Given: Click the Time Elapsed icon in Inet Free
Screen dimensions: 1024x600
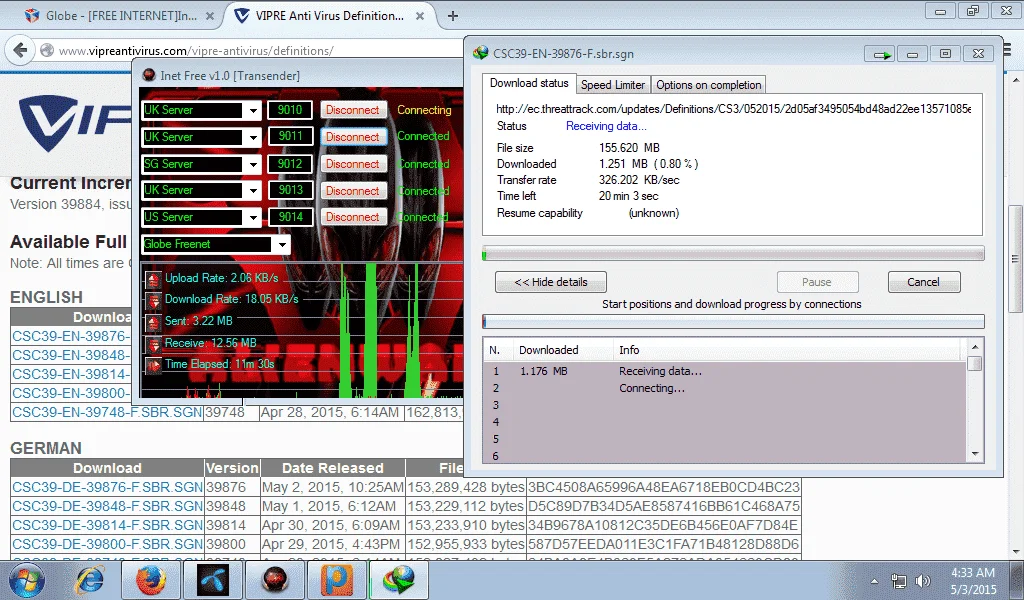Looking at the screenshot, I should click(153, 365).
